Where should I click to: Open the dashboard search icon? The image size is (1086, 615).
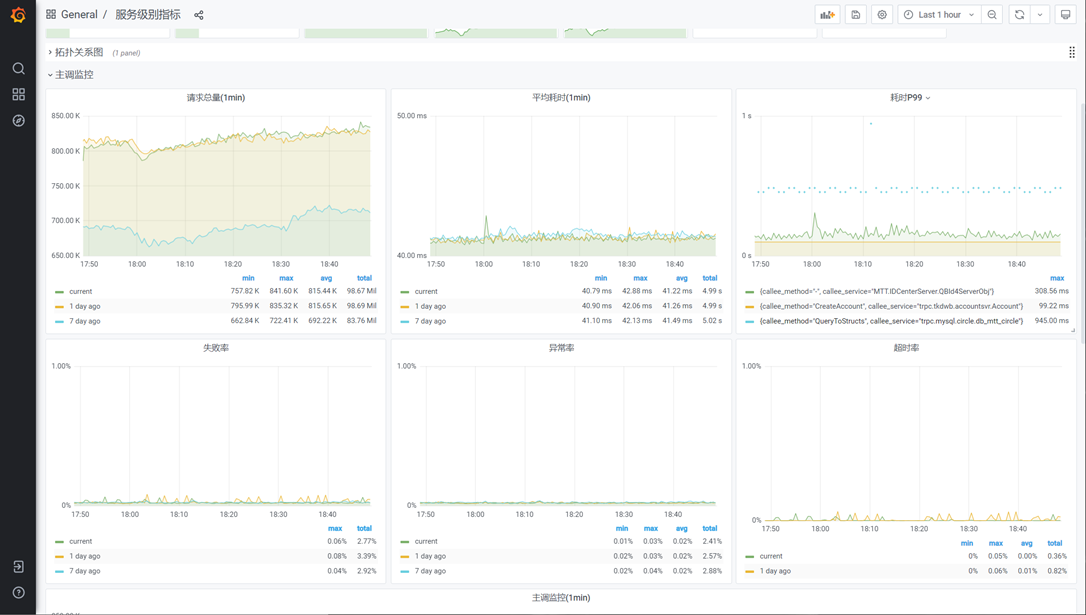[x=19, y=68]
